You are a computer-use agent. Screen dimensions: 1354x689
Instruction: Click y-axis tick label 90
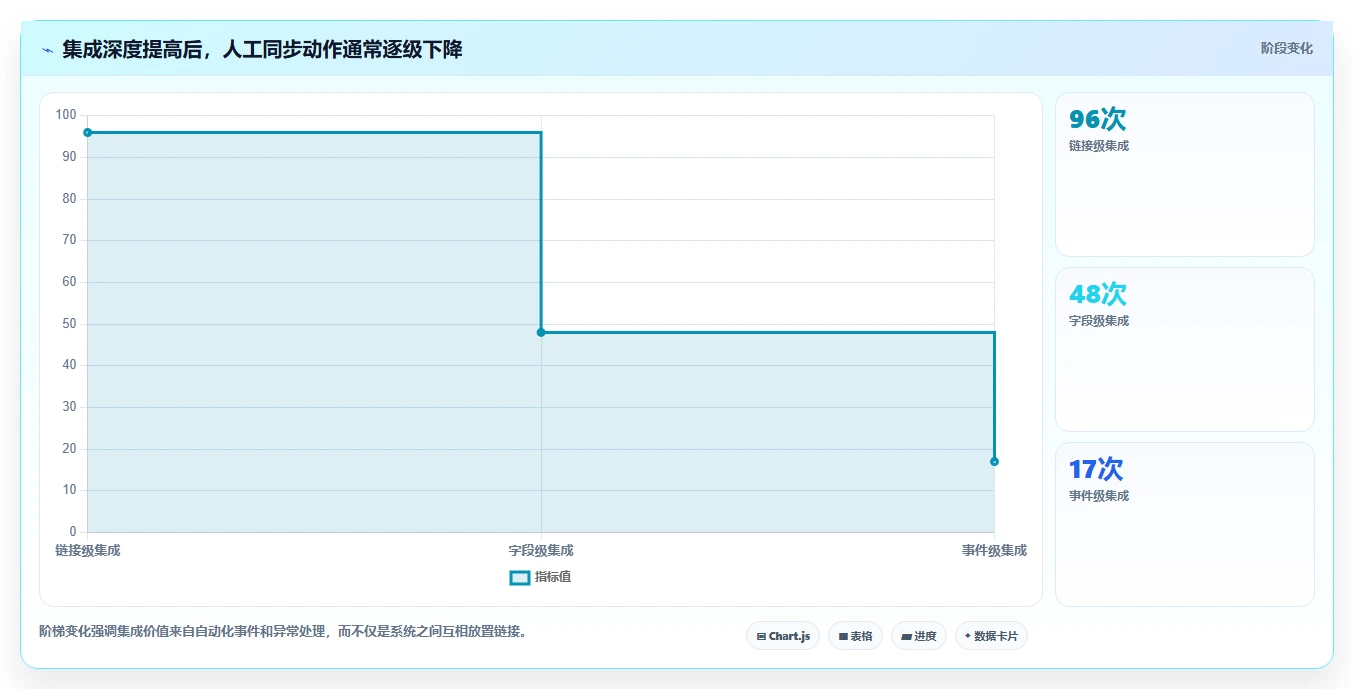click(x=69, y=157)
